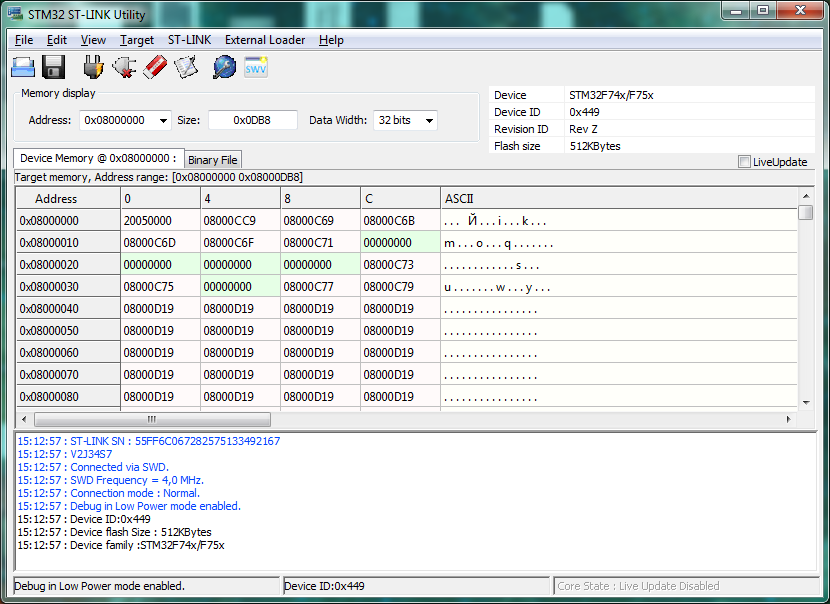Open the View menu
This screenshot has width=830, height=604.
(93, 40)
